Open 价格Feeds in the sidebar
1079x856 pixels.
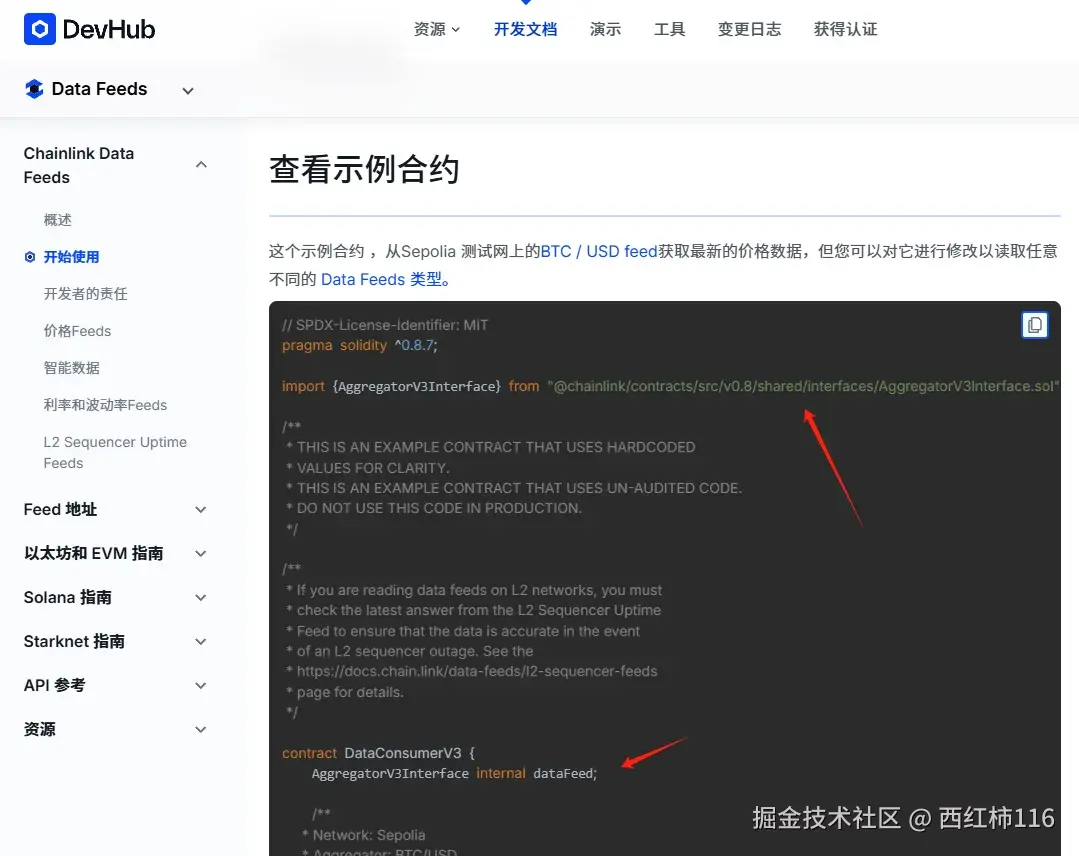[77, 331]
